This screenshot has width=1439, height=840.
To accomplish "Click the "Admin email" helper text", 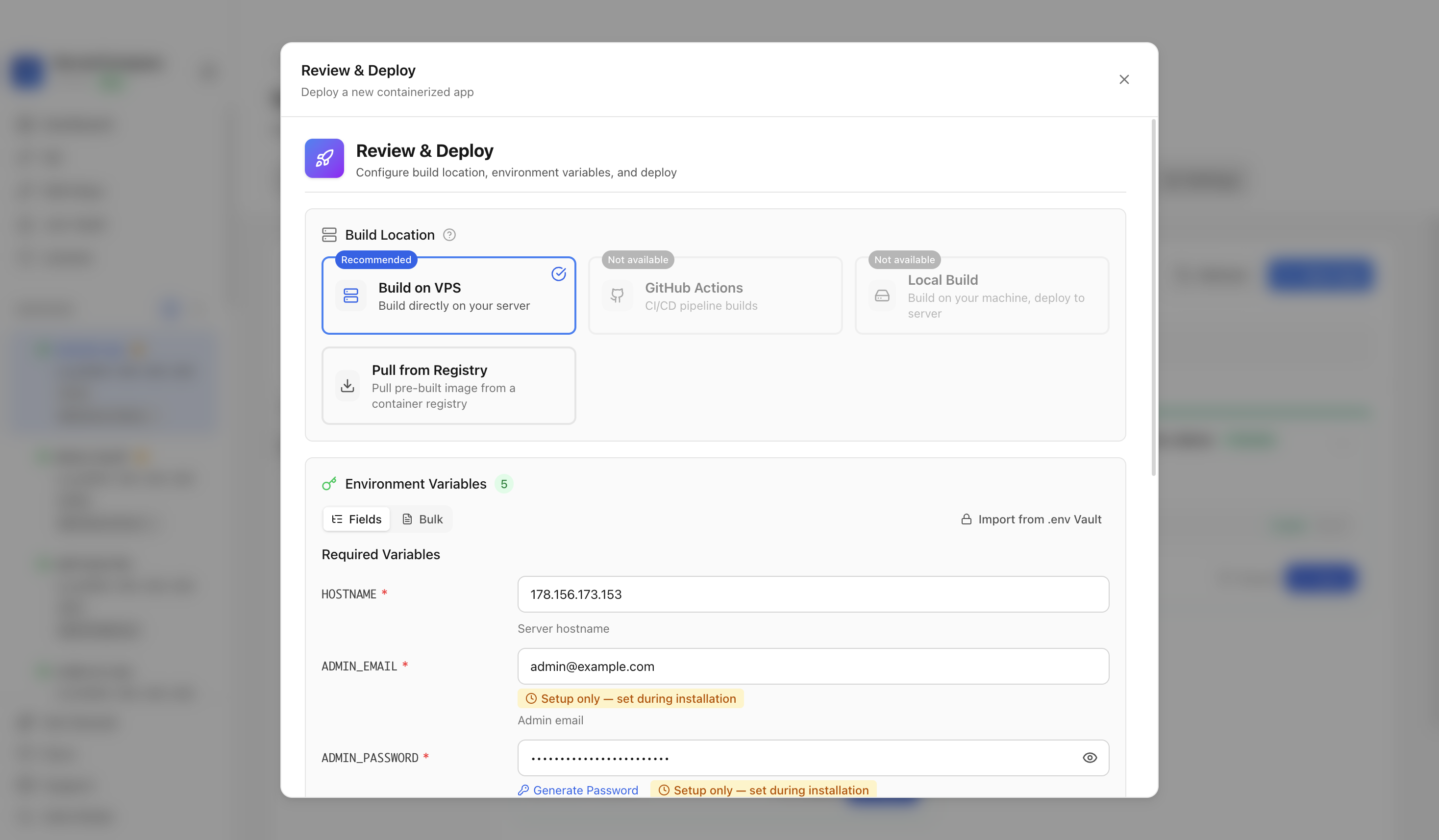I will click(550, 719).
